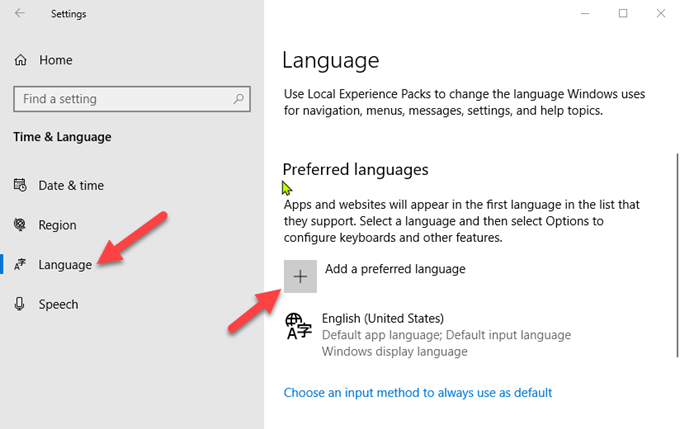Select the Speech settings page
Viewport: 680px width, 429px height.
click(x=58, y=304)
